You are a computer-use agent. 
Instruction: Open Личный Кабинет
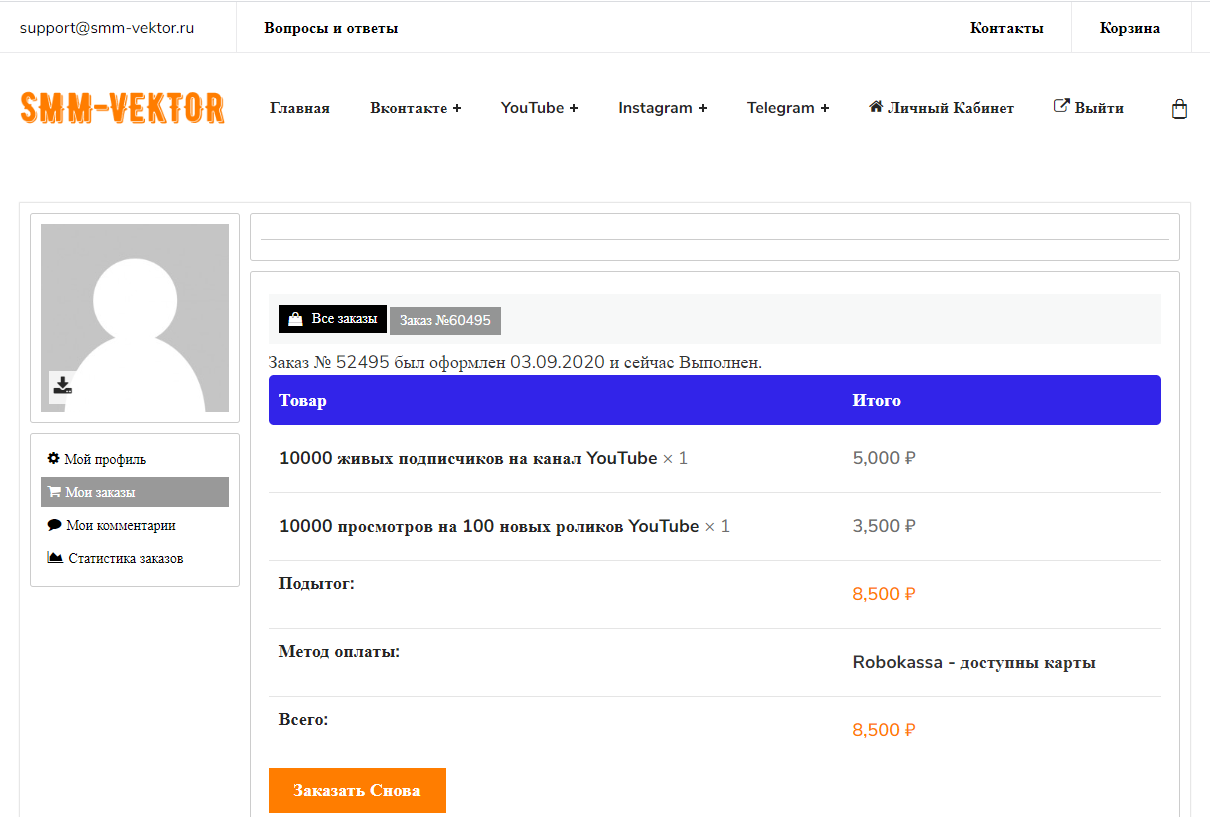tap(941, 108)
